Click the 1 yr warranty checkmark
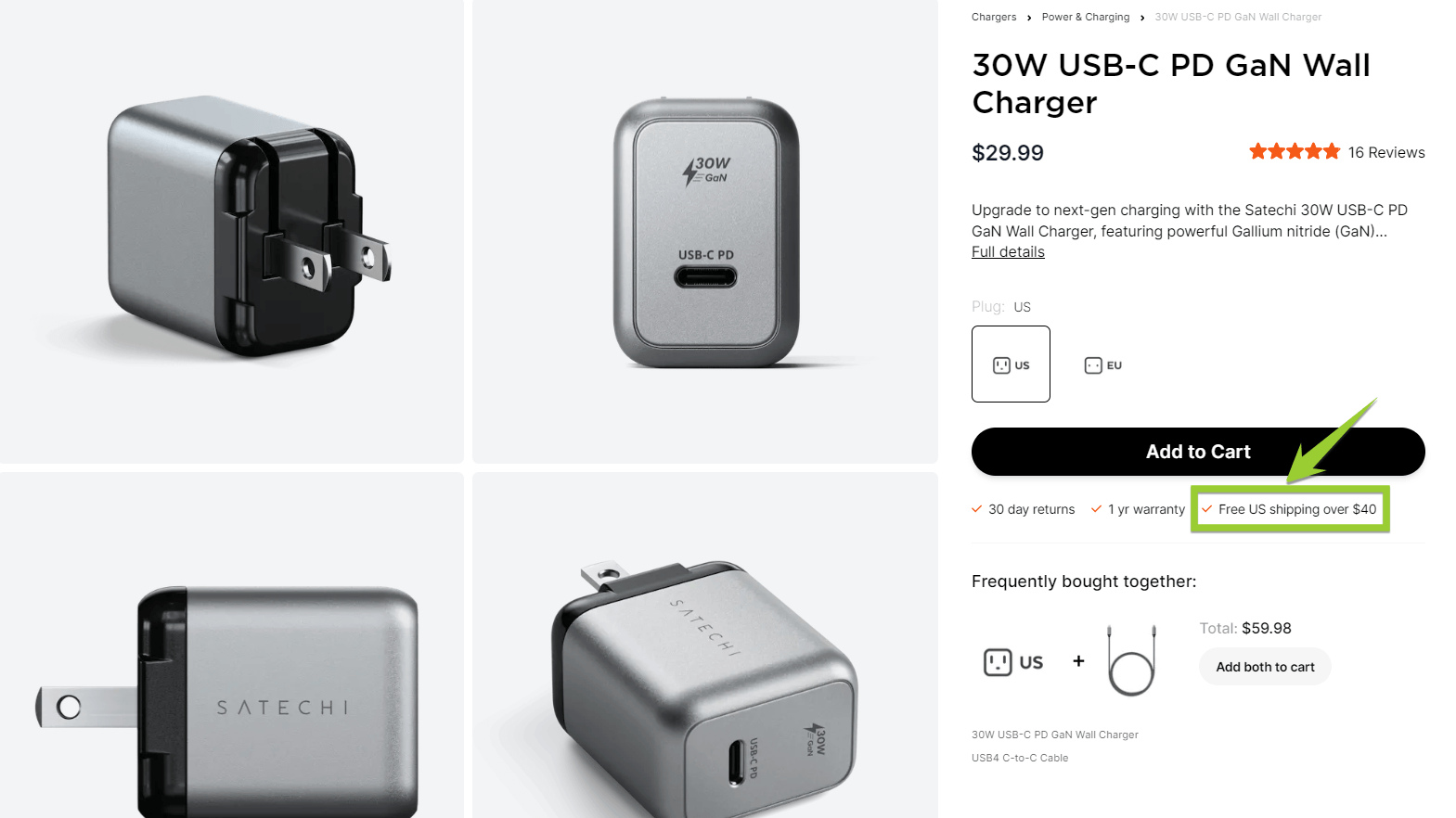 [x=1096, y=509]
